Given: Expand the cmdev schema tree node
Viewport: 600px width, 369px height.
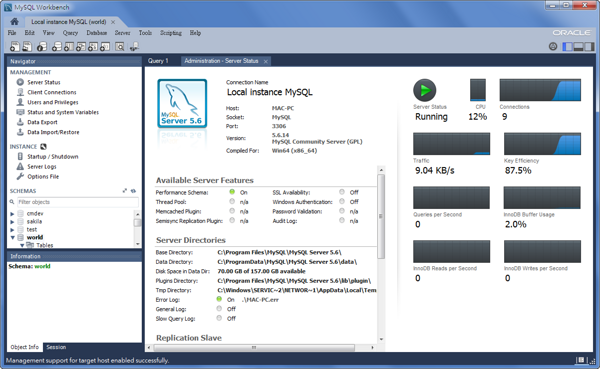Looking at the screenshot, I should (x=12, y=214).
